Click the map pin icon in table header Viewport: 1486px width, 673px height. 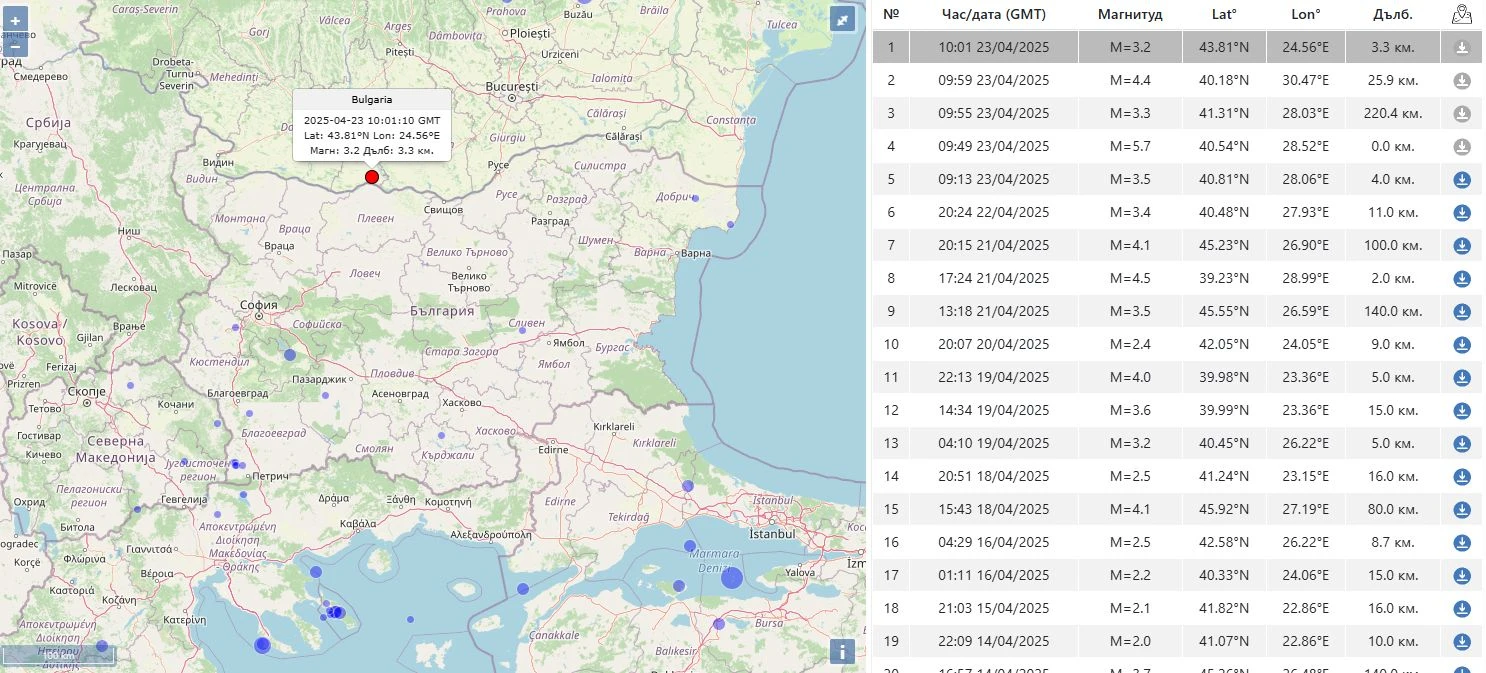1462,14
